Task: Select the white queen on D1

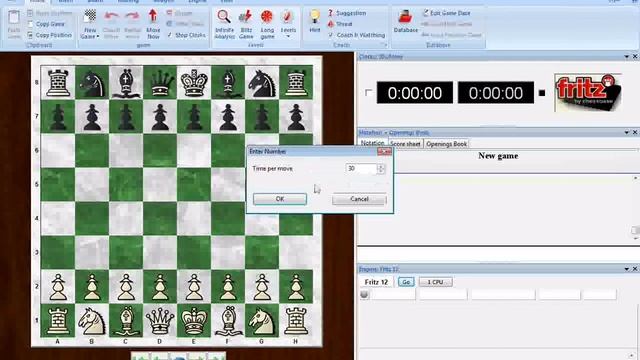Action: pos(160,320)
